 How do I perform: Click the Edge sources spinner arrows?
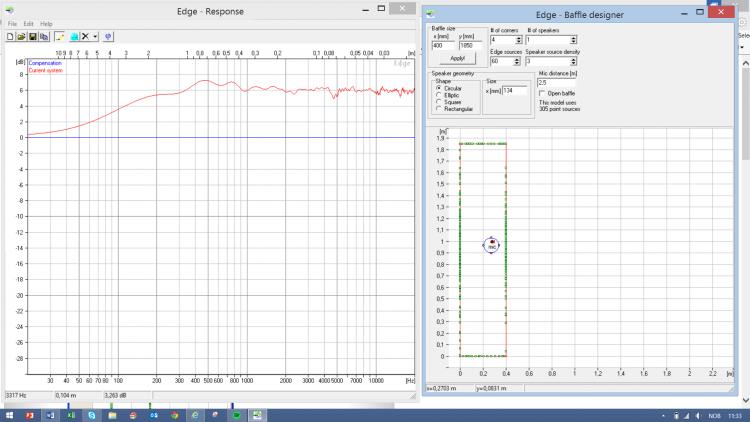coord(519,62)
